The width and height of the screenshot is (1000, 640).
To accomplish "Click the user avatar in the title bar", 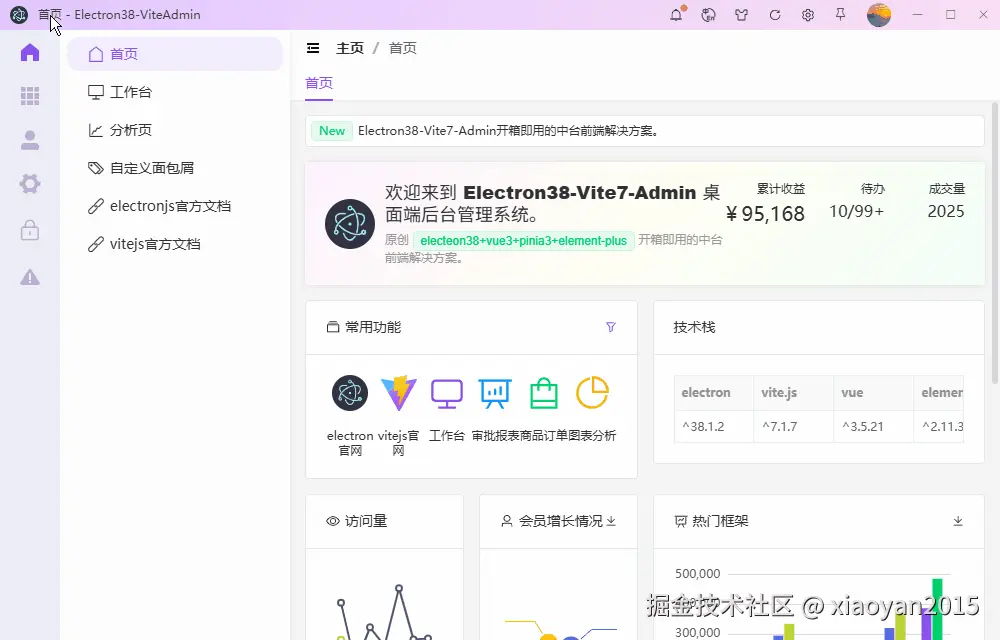I will point(878,15).
